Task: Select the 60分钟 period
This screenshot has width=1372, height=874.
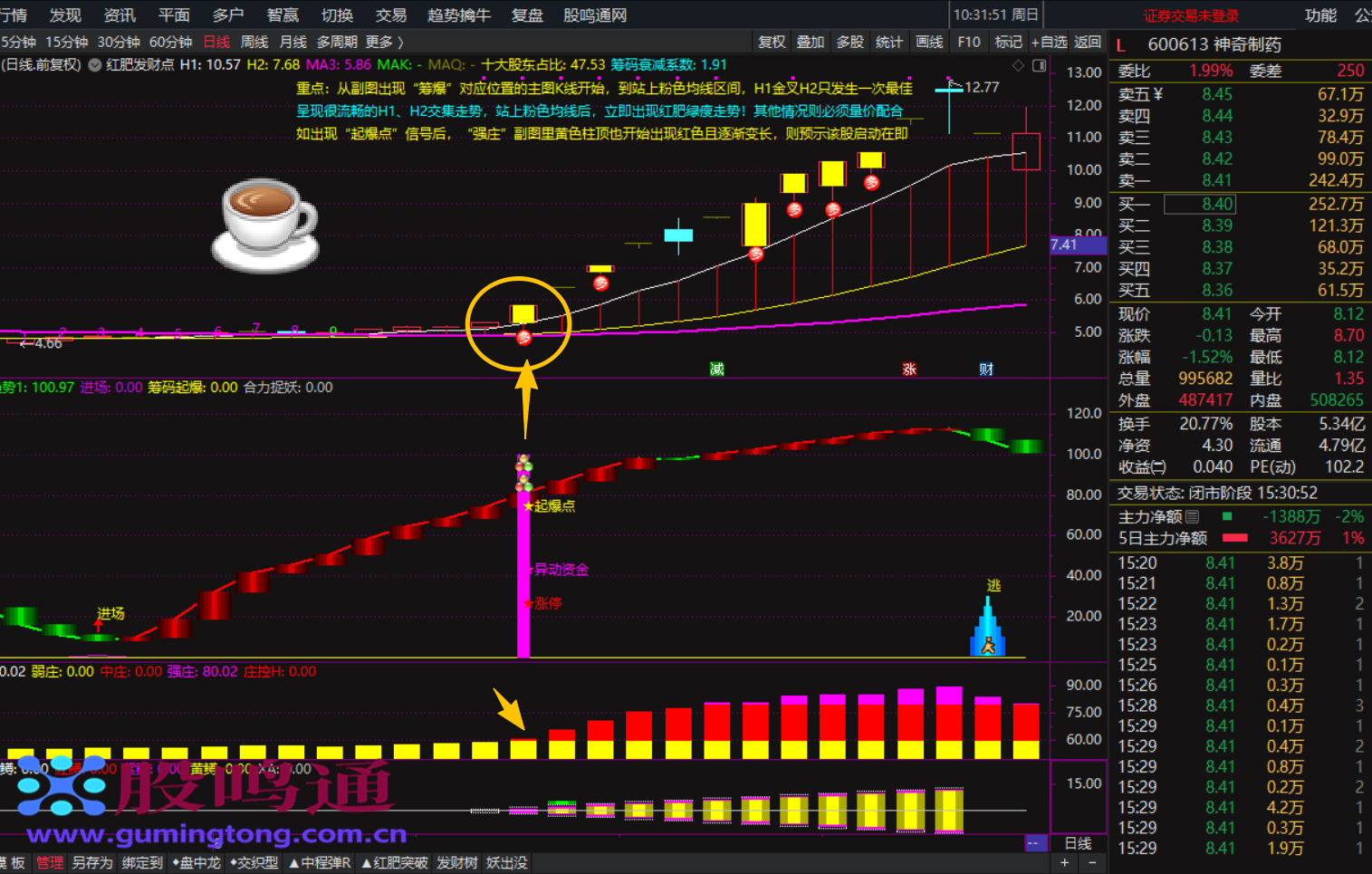Action: (x=171, y=42)
